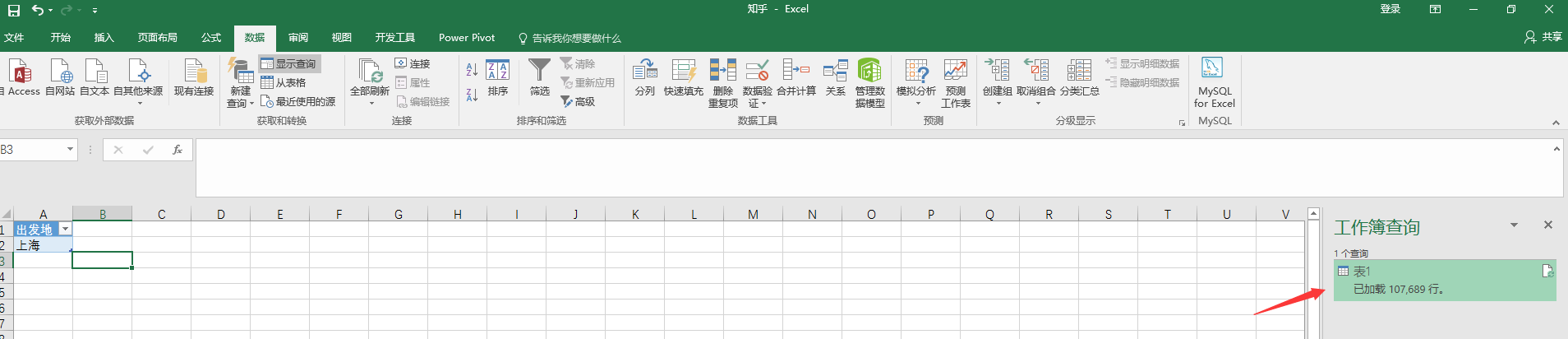Switch to Formulas (公式) tab
This screenshot has width=1568, height=339.
pos(211,38)
